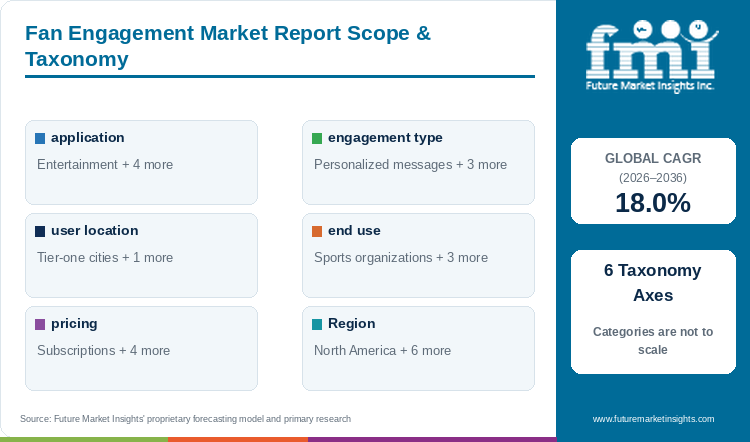
Task: Open www.futuremarketinsights.com link
Action: (653, 419)
